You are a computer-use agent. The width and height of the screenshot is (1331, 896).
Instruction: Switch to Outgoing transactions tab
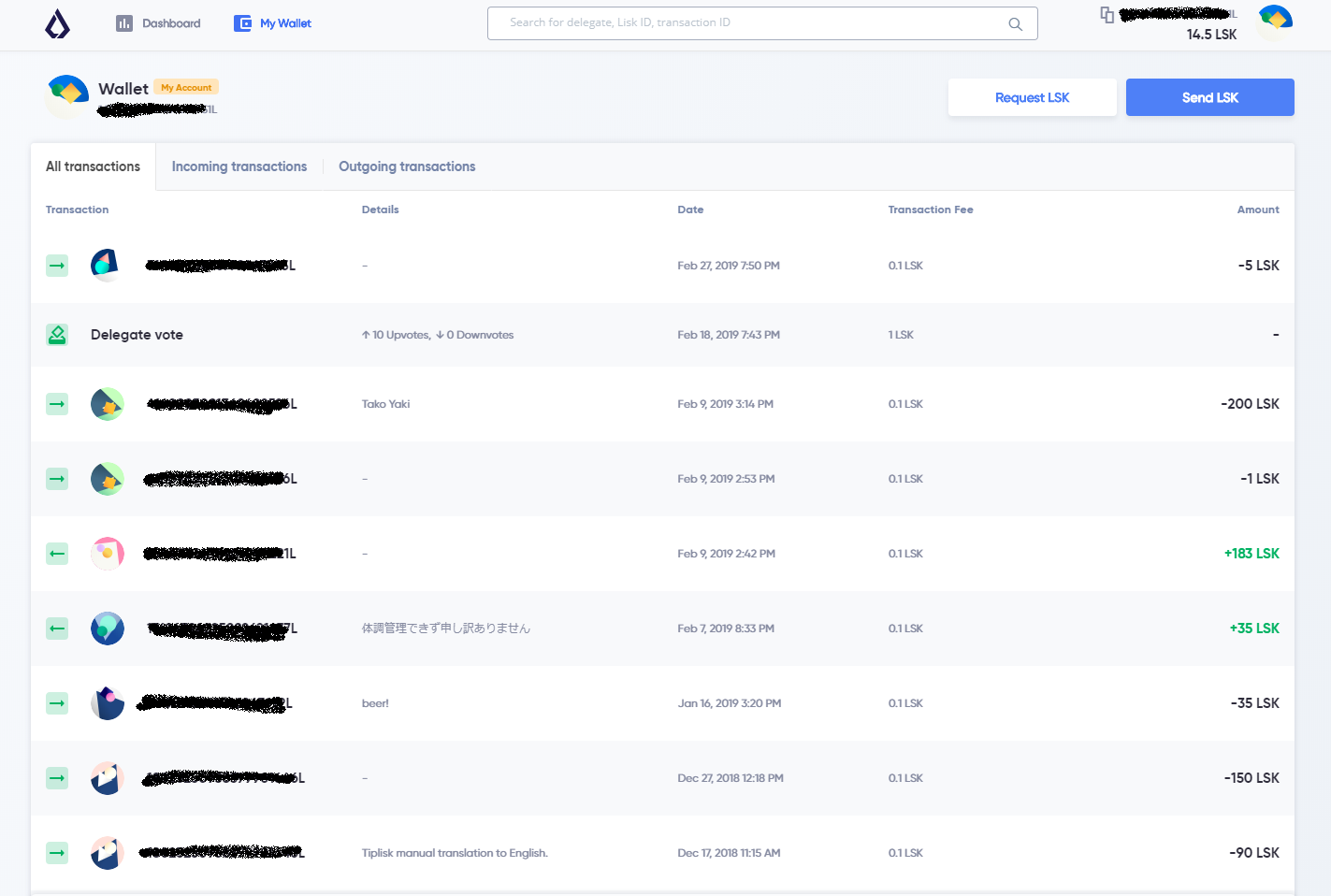[x=407, y=166]
